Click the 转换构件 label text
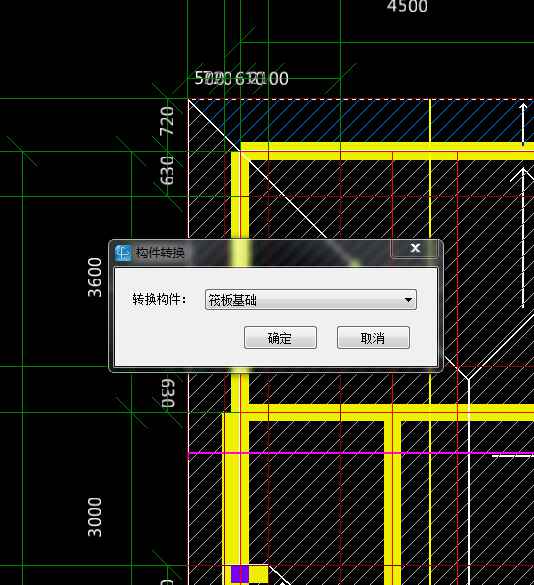Screen dimensions: 534x585 pos(159,299)
